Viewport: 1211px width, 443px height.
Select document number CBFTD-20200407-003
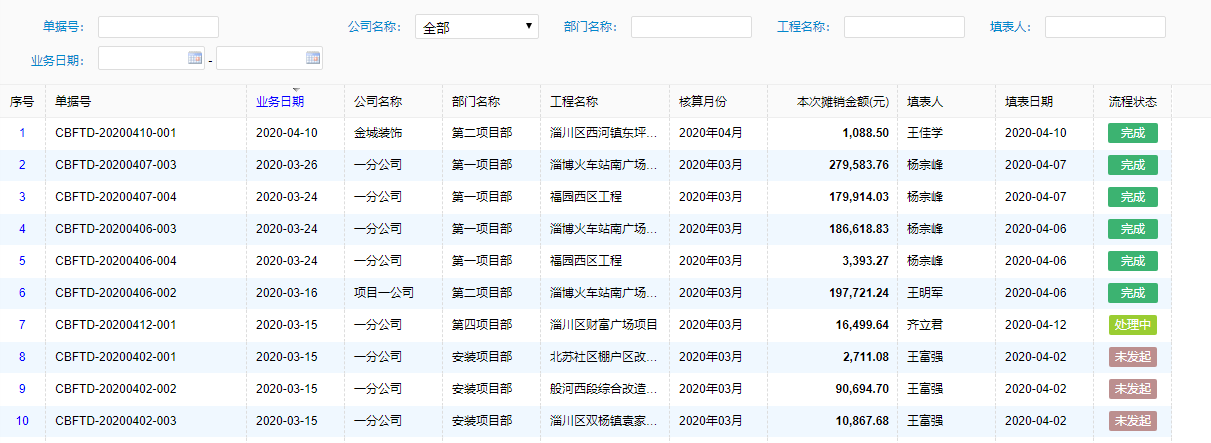coord(116,165)
